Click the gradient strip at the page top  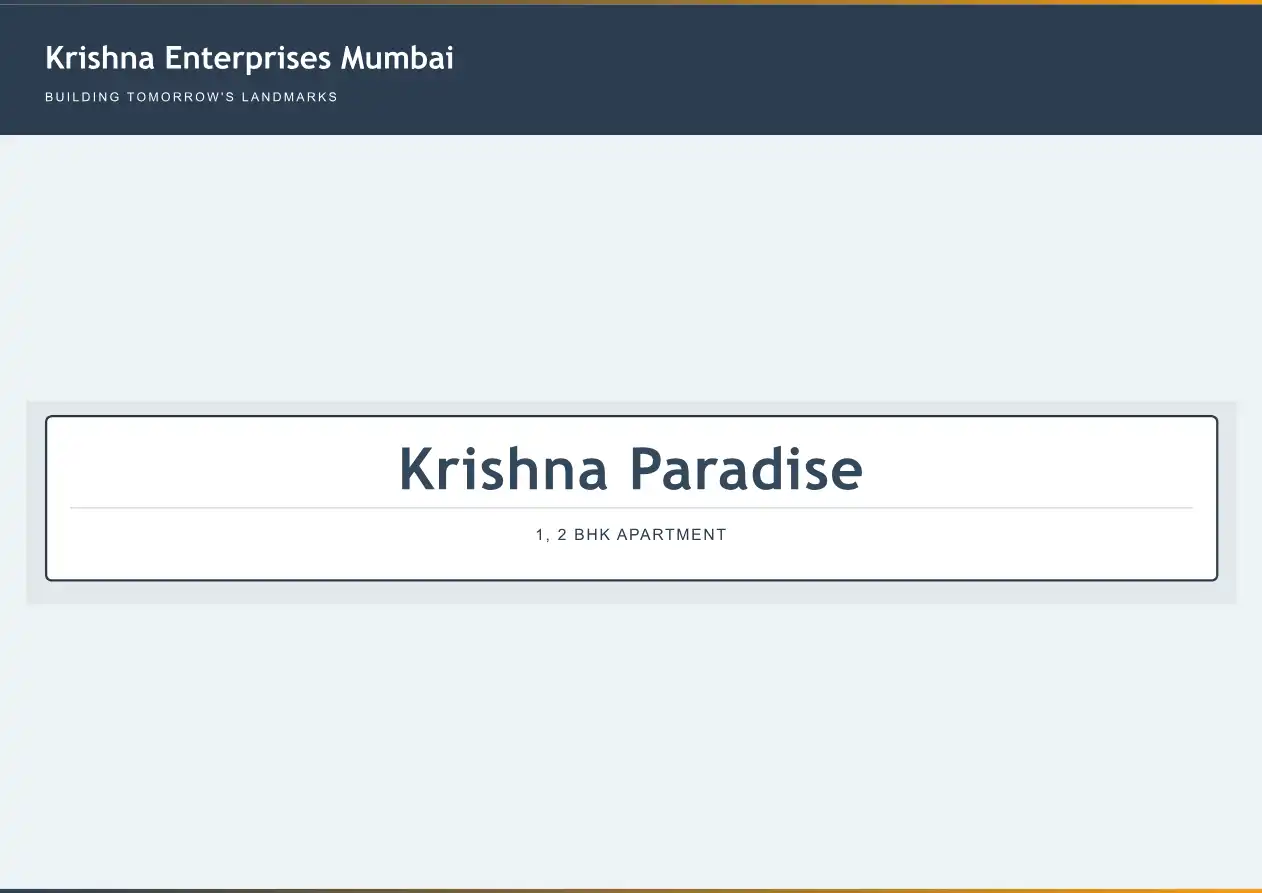click(x=630, y=2)
